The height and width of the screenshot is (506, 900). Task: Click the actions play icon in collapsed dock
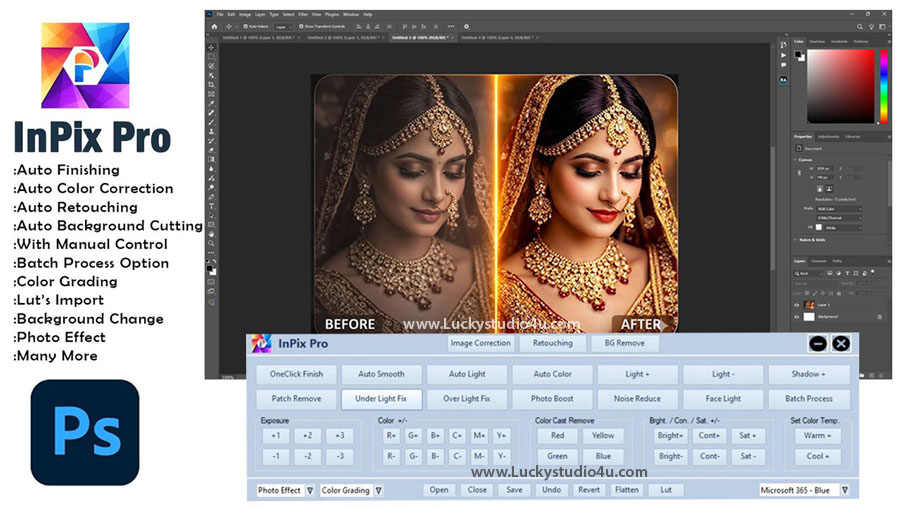tap(783, 55)
